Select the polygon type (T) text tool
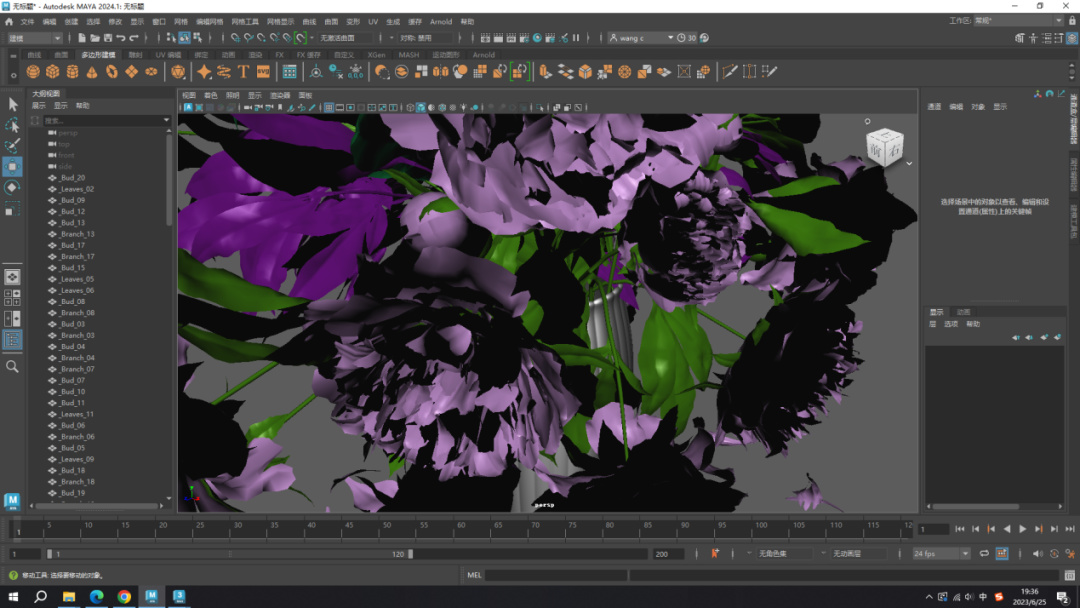 click(243, 72)
